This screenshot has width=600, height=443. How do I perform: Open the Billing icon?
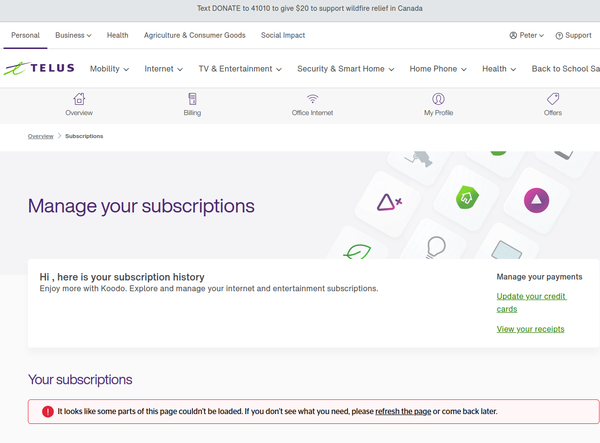[192, 99]
